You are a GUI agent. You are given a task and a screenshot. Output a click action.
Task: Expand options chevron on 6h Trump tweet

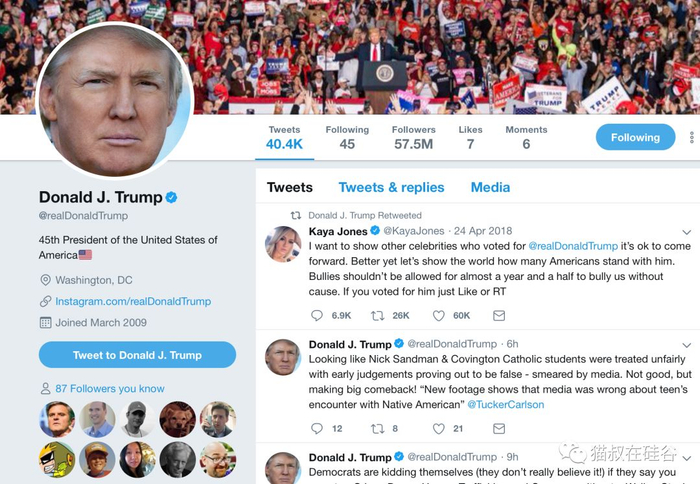tap(687, 345)
